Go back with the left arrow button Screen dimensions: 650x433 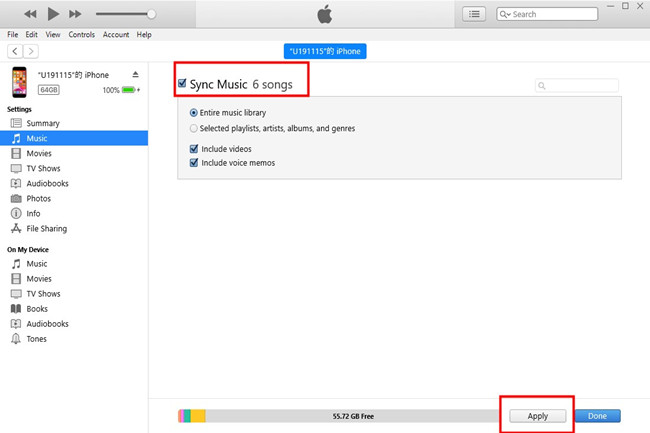click(x=15, y=51)
